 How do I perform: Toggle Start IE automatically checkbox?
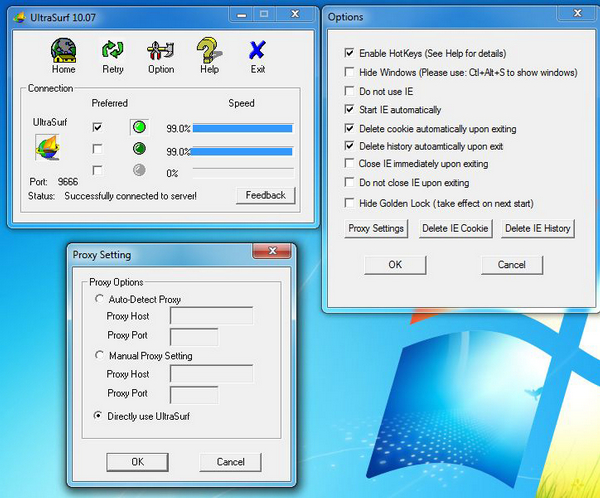click(349, 109)
